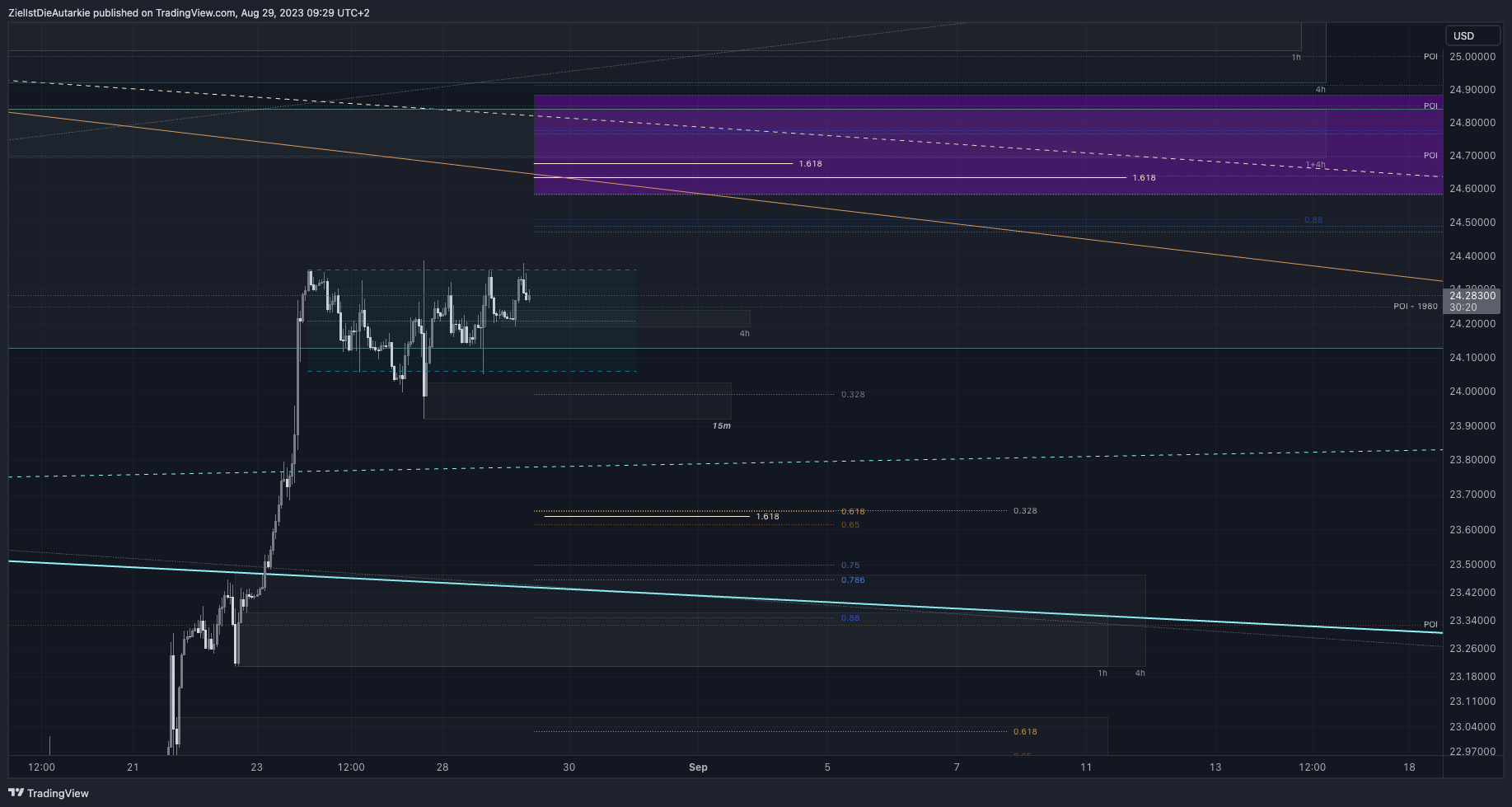Viewport: 1512px width, 807px height.
Task: Click the 23.50000 price axis label
Action: click(1472, 565)
